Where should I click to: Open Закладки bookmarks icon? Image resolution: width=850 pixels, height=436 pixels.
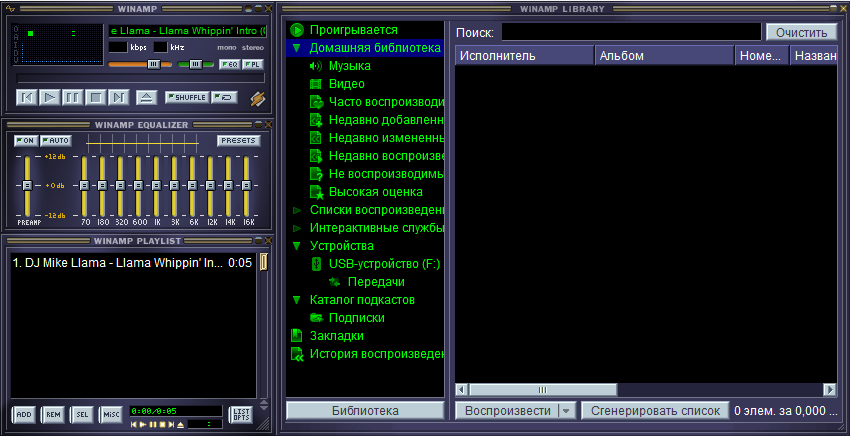pyautogui.click(x=297, y=336)
